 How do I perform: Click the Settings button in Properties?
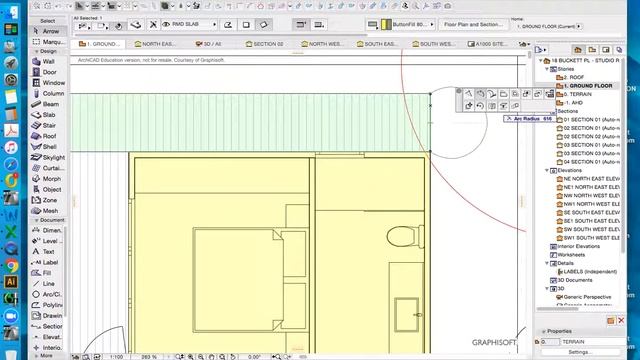point(579,352)
